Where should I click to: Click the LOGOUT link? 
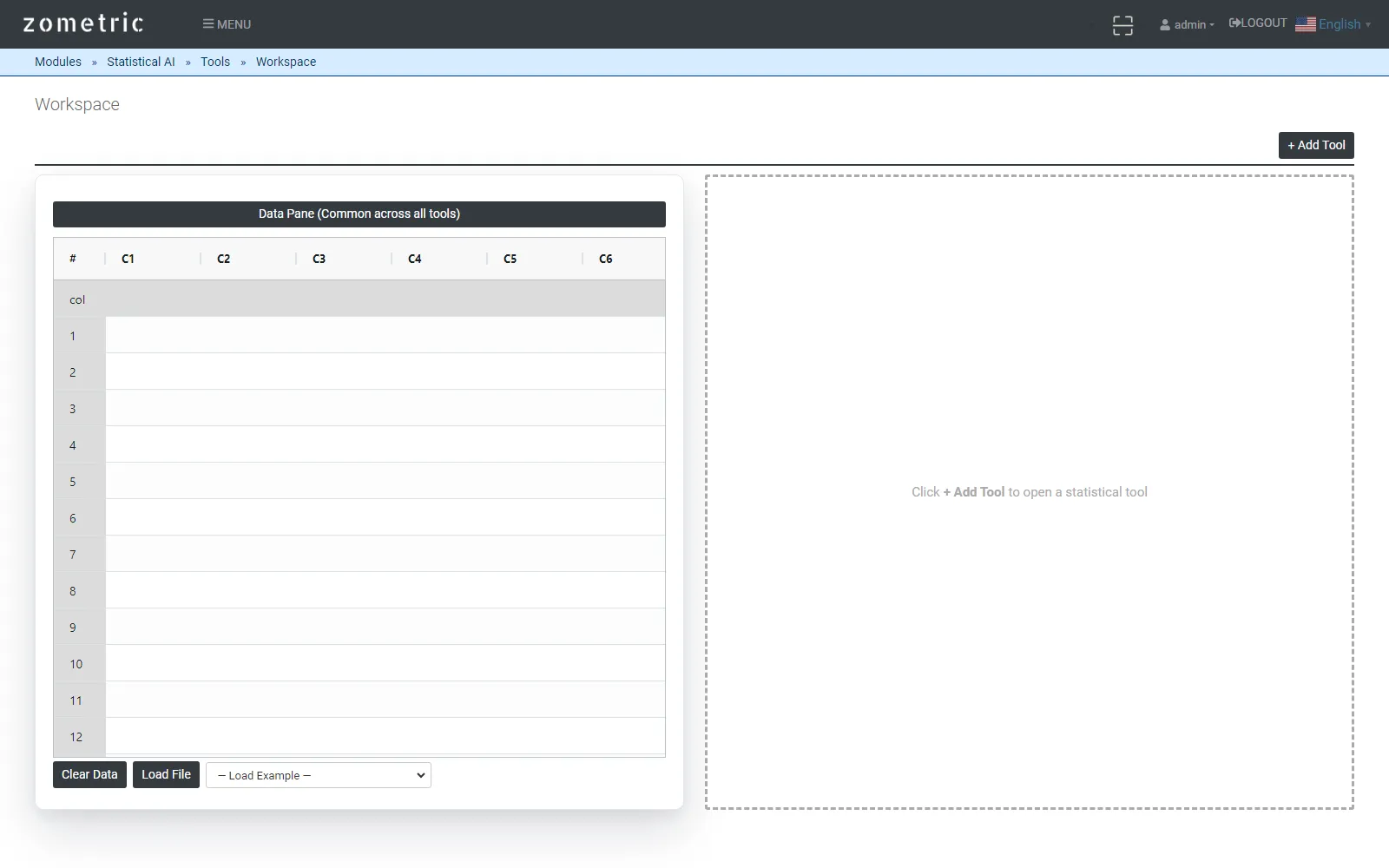(1258, 23)
